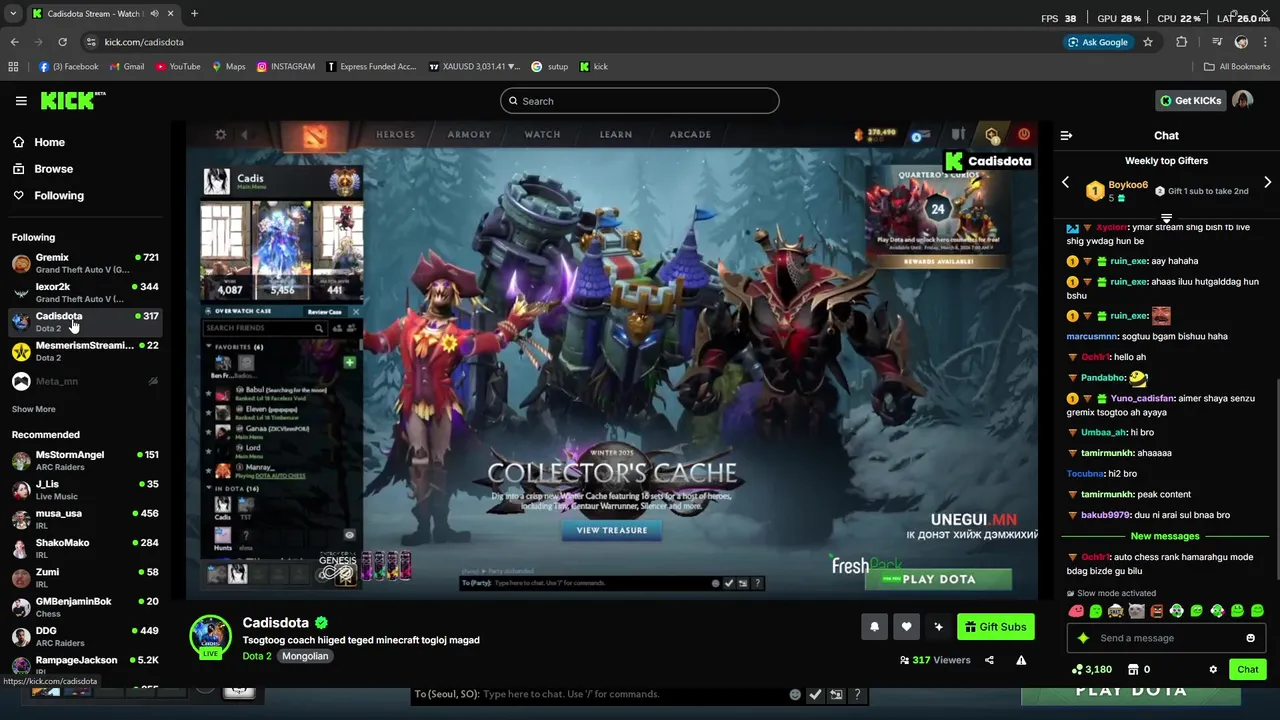Viewport: 1280px width, 720px height.
Task: Click the grey cat emote
Action: pyautogui.click(x=1136, y=611)
